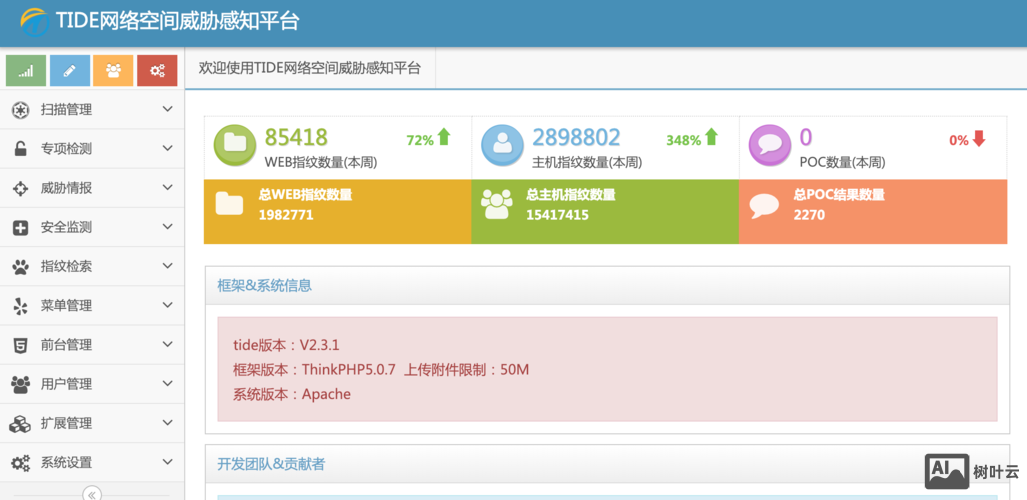Click the 系统版本：Apache line
Viewport: 1027px width, 500px height.
pyautogui.click(x=292, y=394)
